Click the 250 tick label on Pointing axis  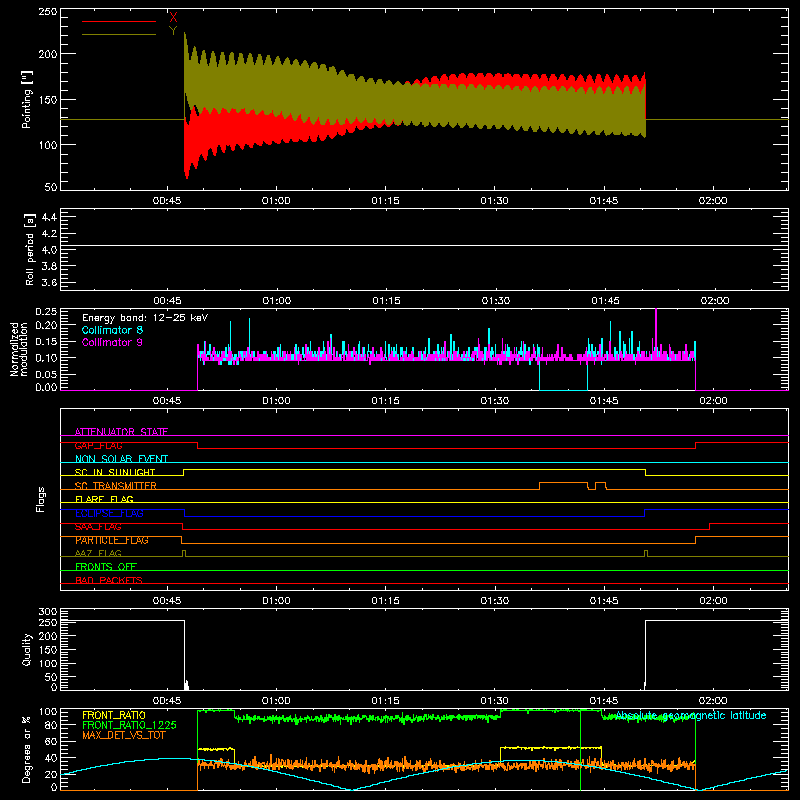[48, 12]
